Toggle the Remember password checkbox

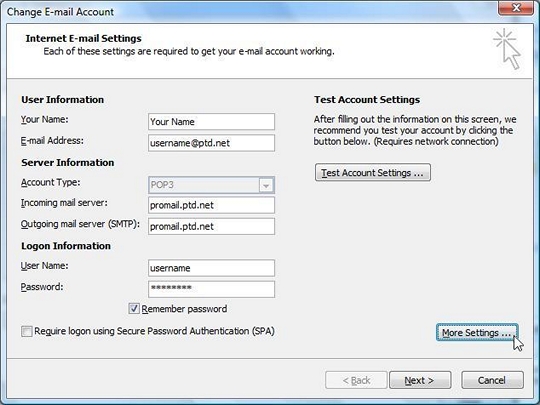134,309
